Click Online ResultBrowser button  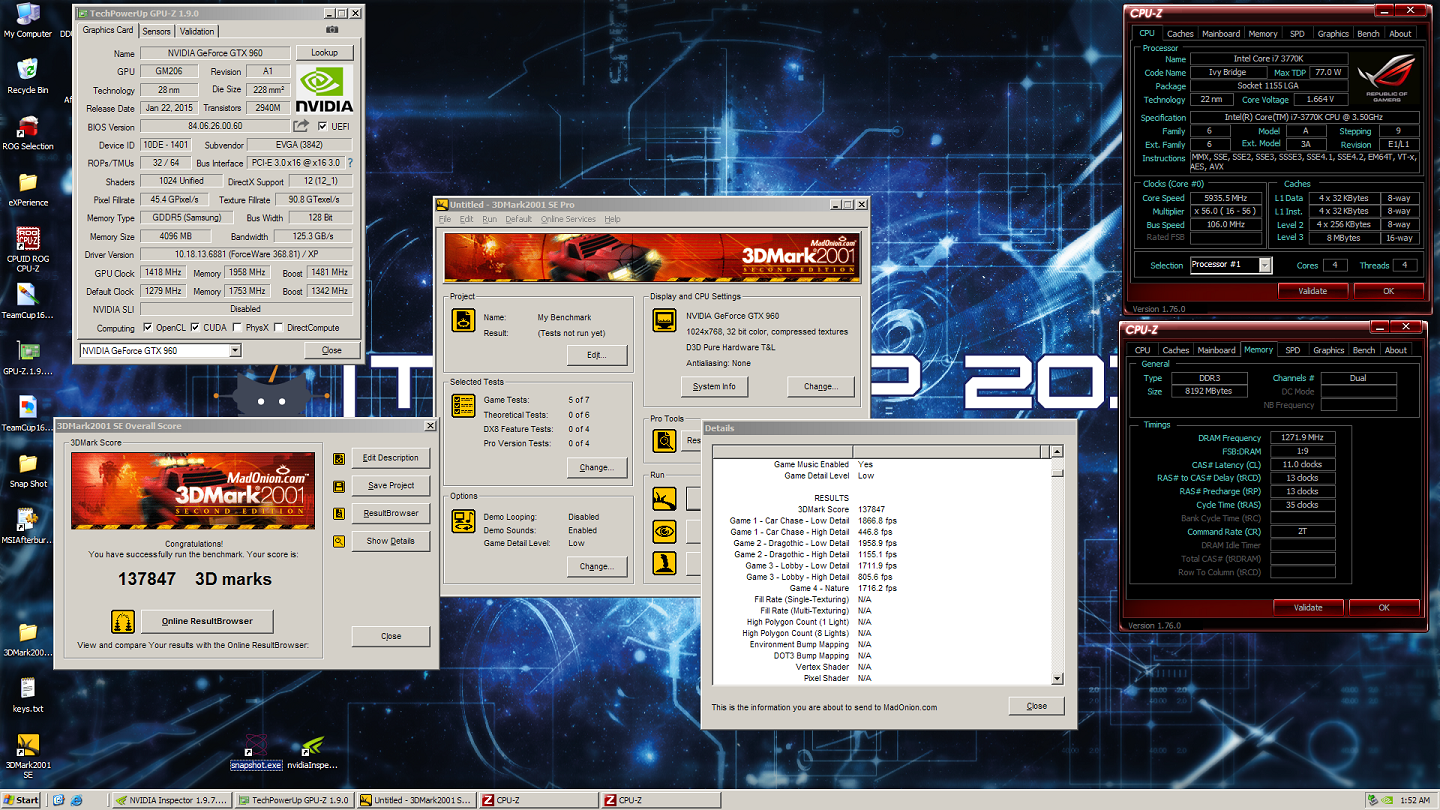pyautogui.click(x=207, y=621)
